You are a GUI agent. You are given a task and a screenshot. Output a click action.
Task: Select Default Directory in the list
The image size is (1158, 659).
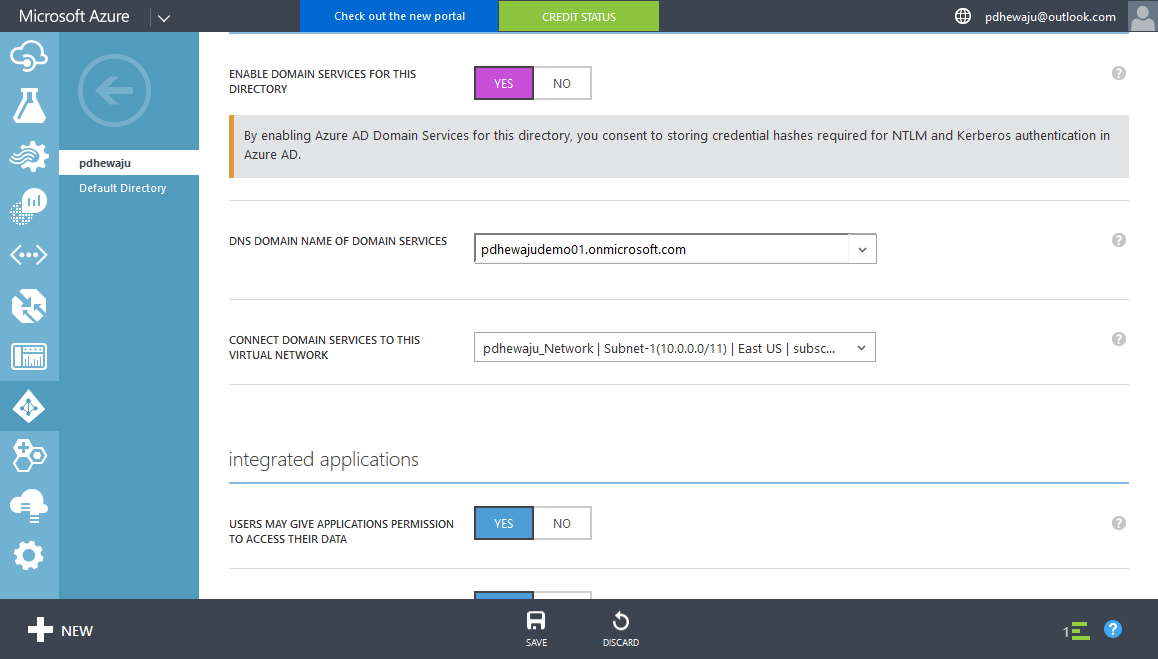click(x=123, y=188)
